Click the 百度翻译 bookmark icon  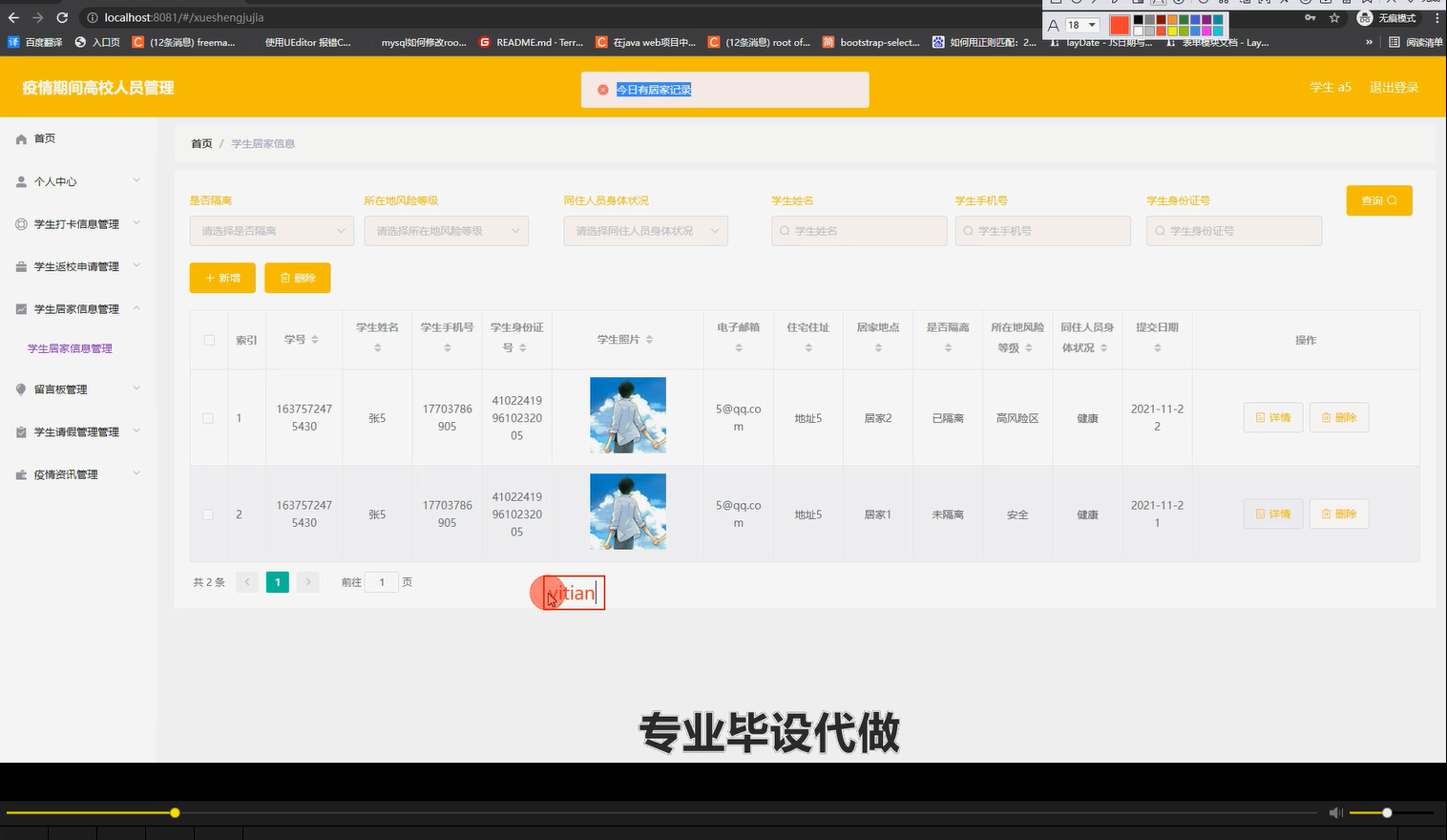click(x=13, y=42)
